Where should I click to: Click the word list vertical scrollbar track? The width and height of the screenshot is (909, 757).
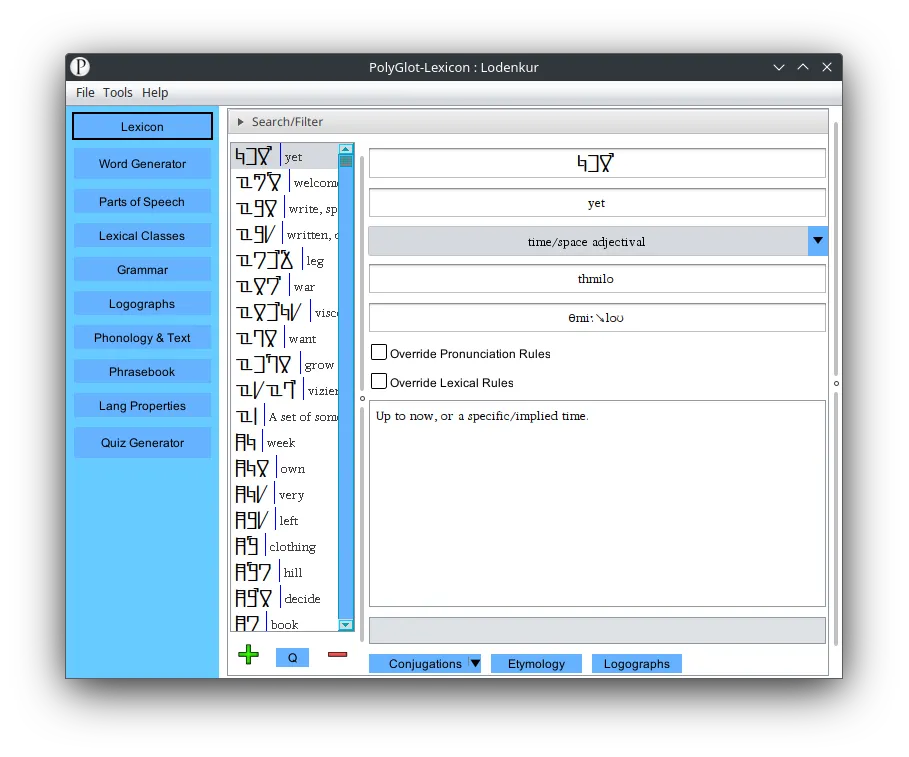click(346, 400)
